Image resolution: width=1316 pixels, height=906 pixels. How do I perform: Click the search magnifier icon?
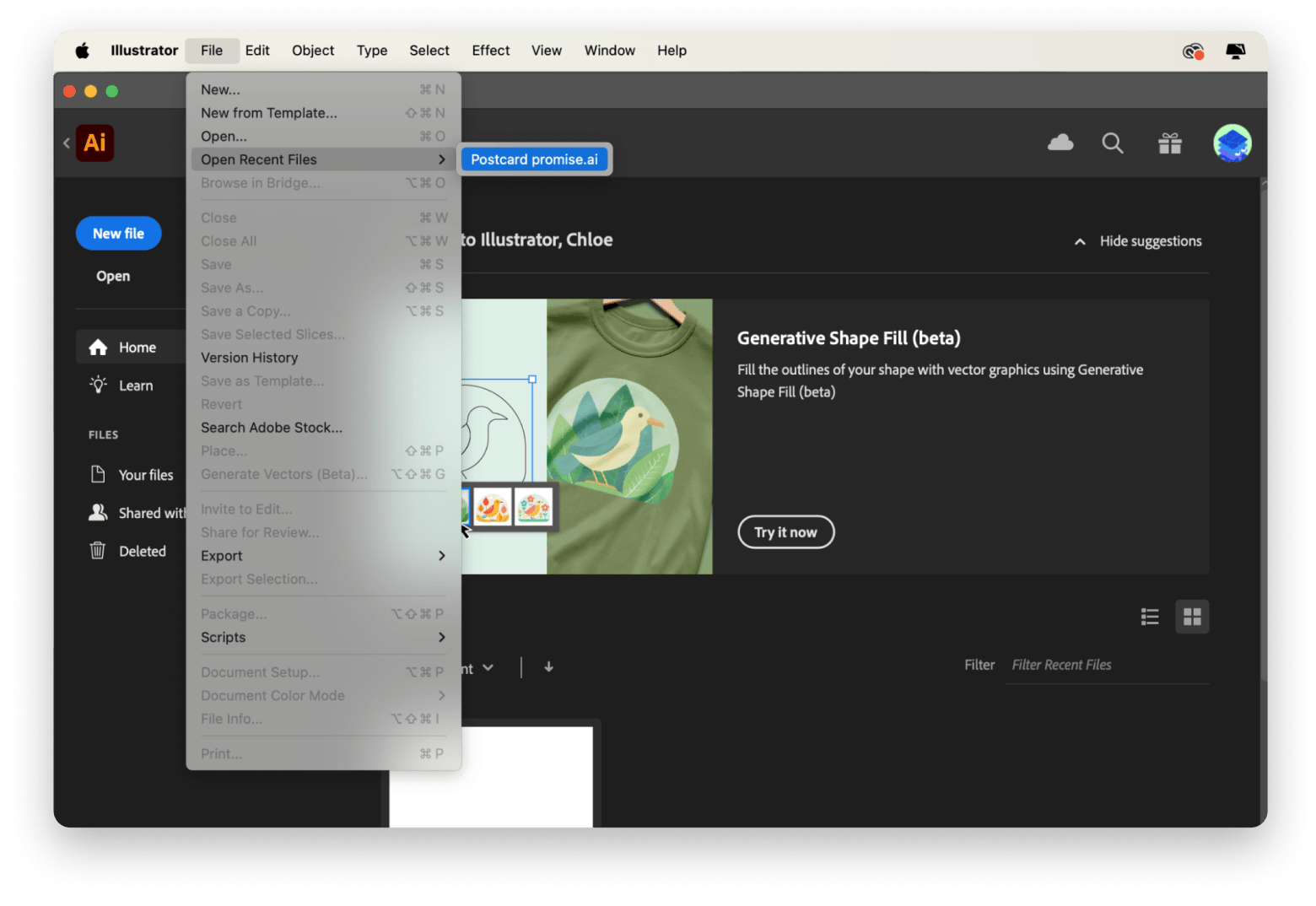(x=1113, y=143)
